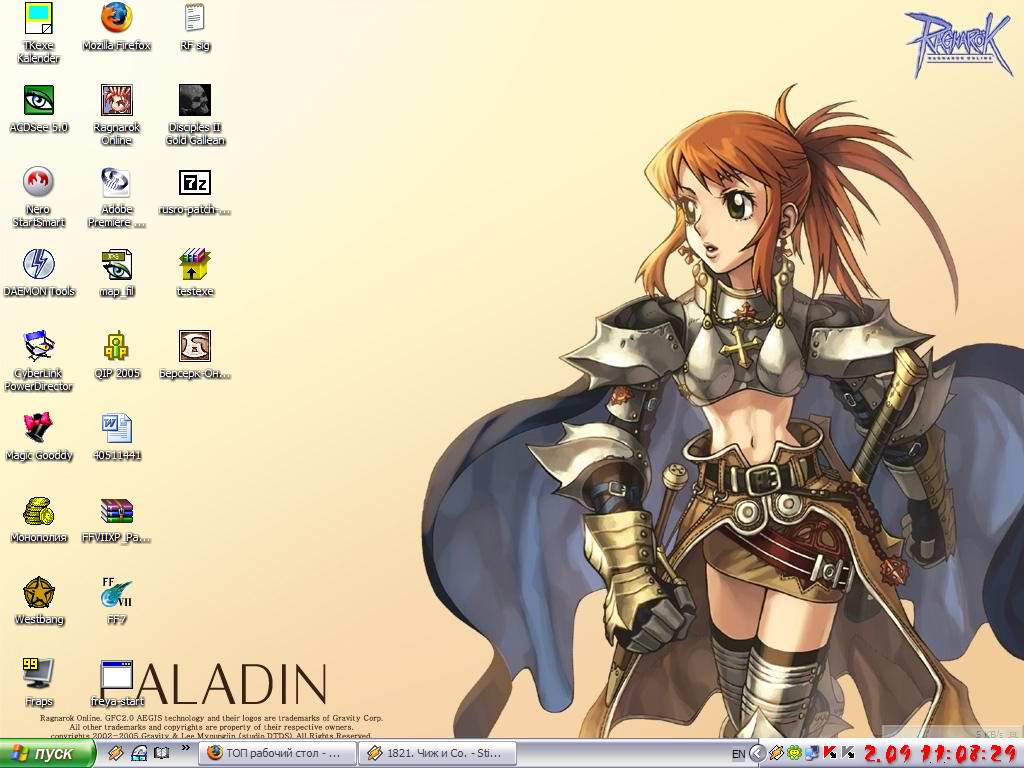This screenshot has height=768, width=1024.
Task: Open CyberLink PowerDirector shortcut
Action: 39,361
